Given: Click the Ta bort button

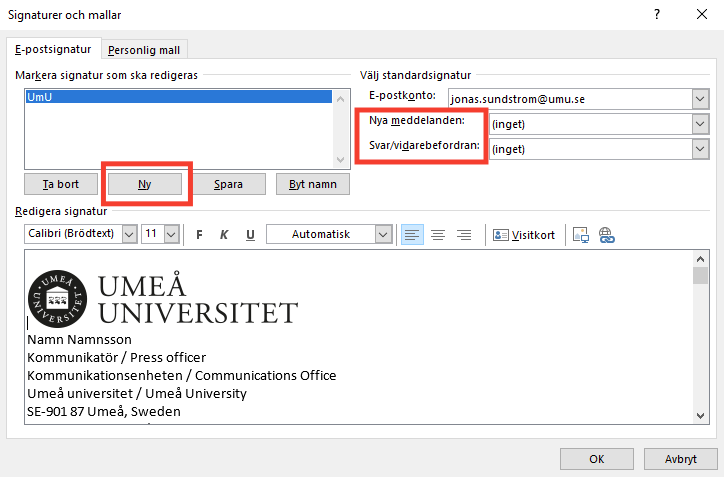Looking at the screenshot, I should pos(61,184).
